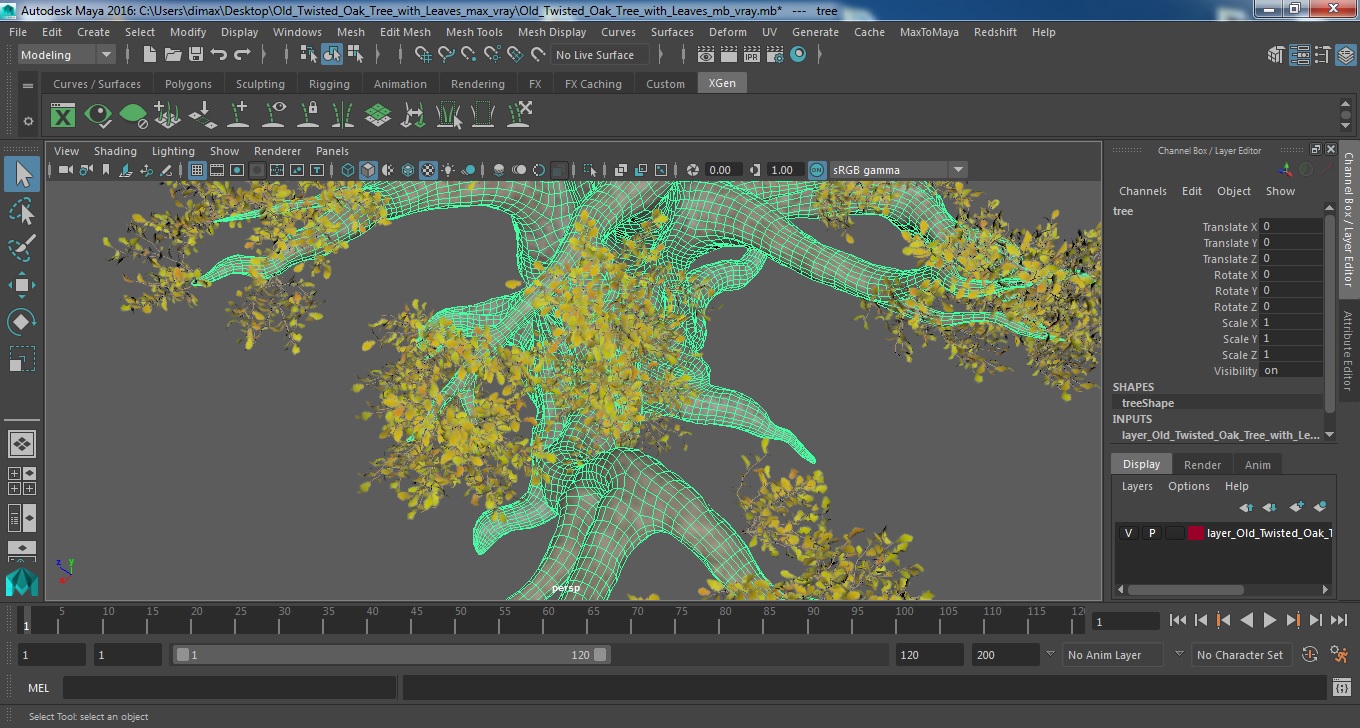Choose the Paint Selection tool
This screenshot has height=728, width=1360.
pos(22,248)
